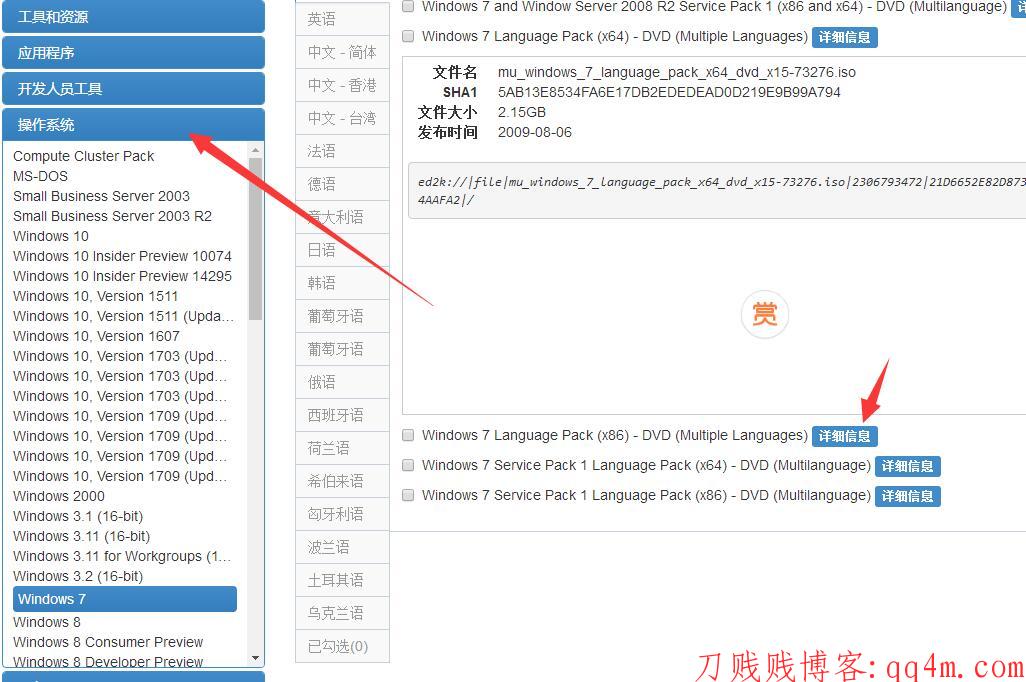Click the orange 赏 reward icon

pos(764,315)
